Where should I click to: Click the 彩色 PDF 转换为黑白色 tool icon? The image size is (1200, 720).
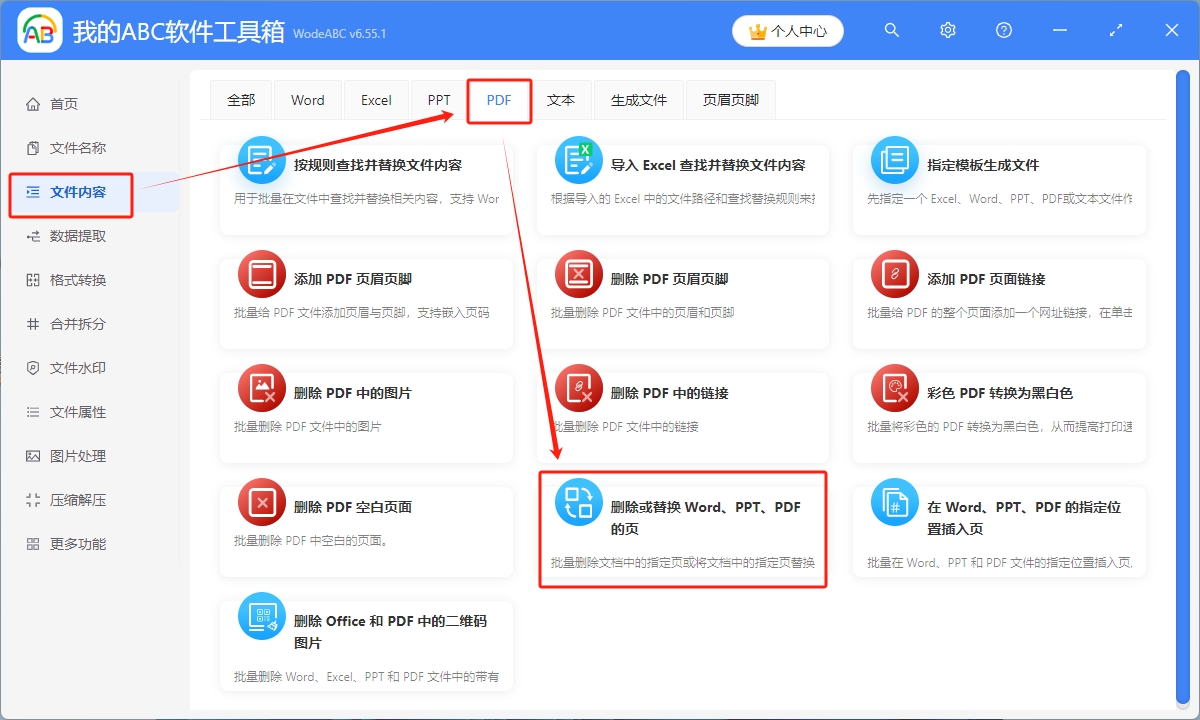[x=894, y=390]
